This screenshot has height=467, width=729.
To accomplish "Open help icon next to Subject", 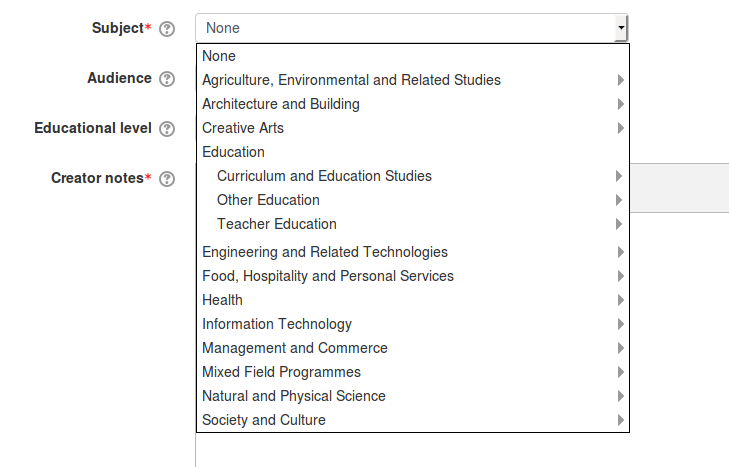I will pos(167,29).
